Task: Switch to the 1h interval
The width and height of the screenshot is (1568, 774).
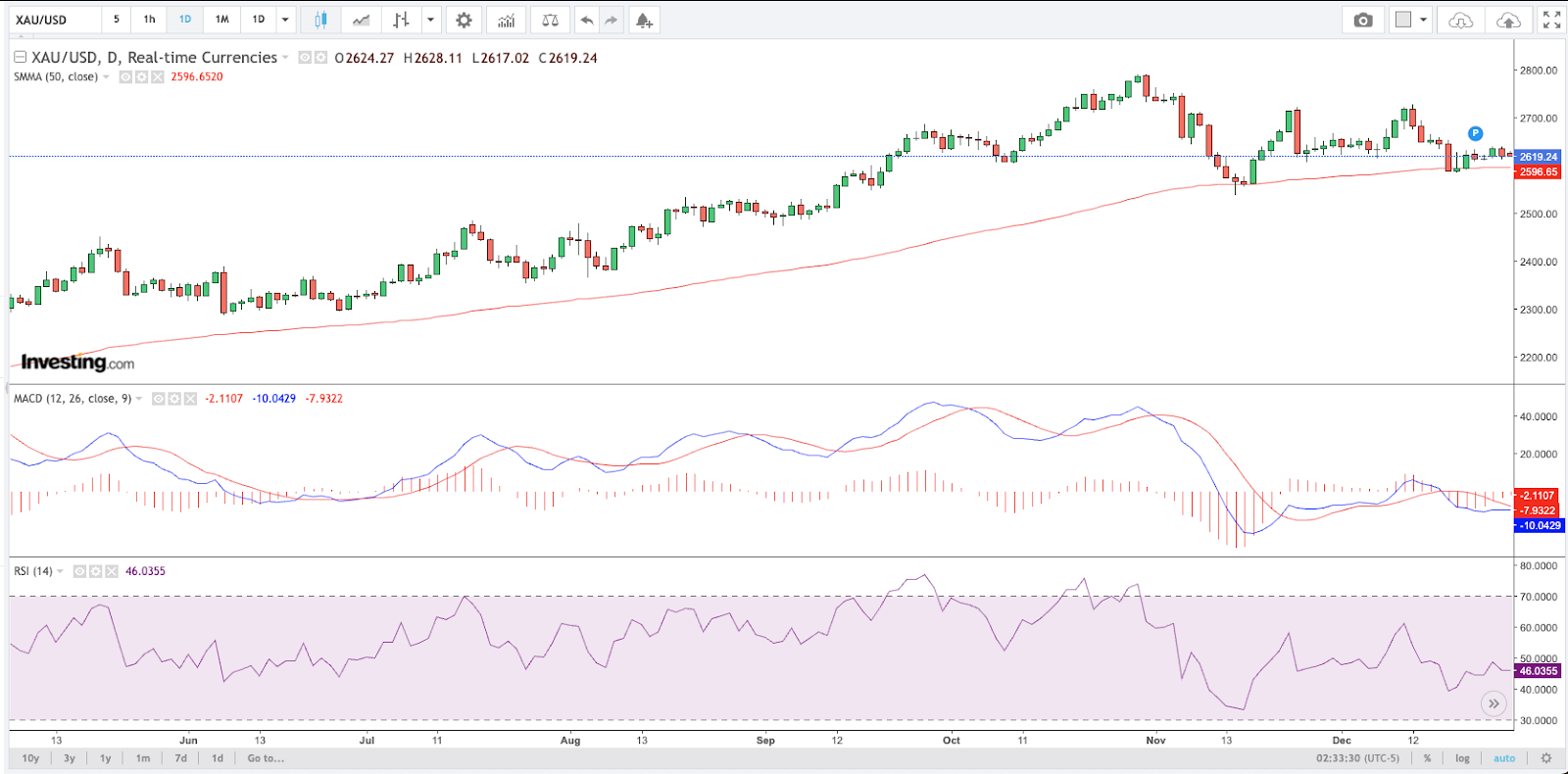Action: click(x=149, y=20)
